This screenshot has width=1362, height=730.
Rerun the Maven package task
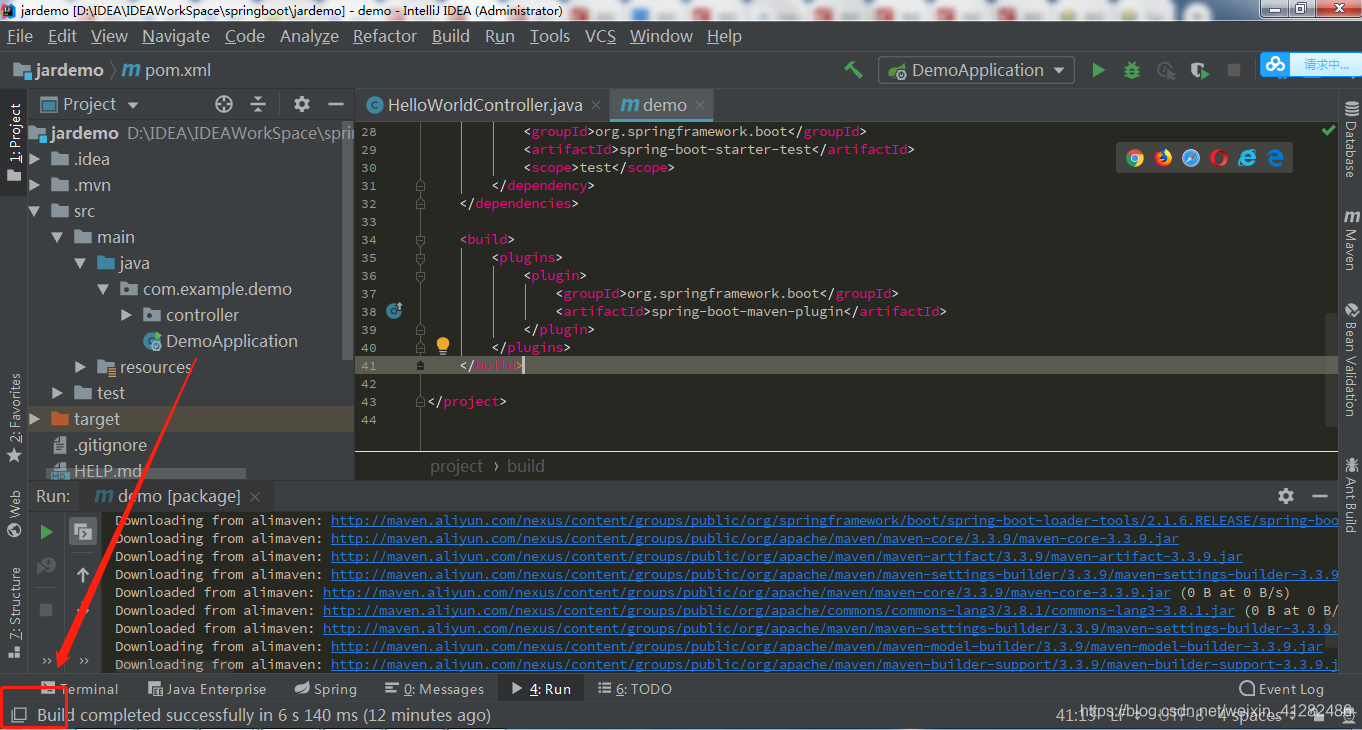point(46,532)
